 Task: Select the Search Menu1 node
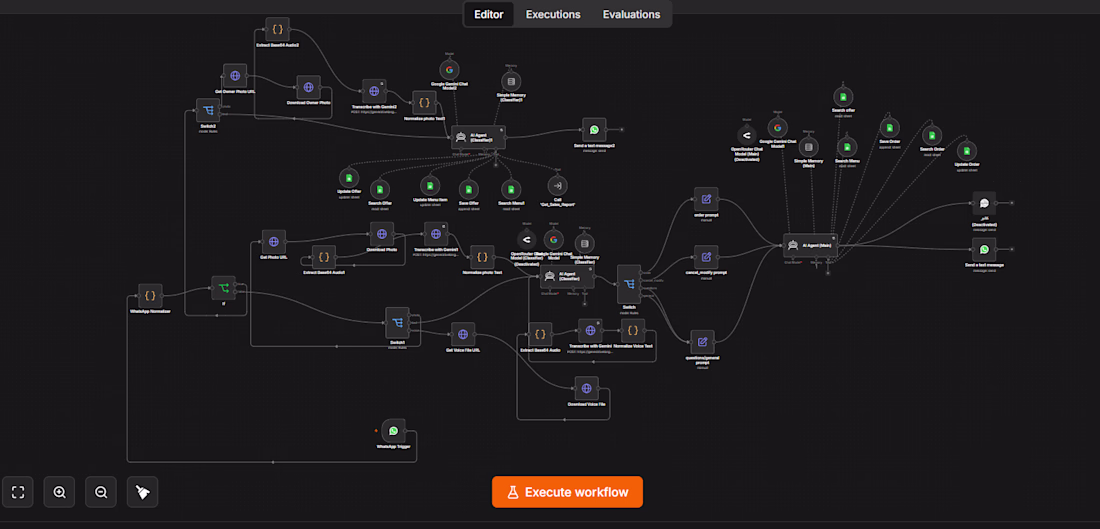[x=511, y=189]
